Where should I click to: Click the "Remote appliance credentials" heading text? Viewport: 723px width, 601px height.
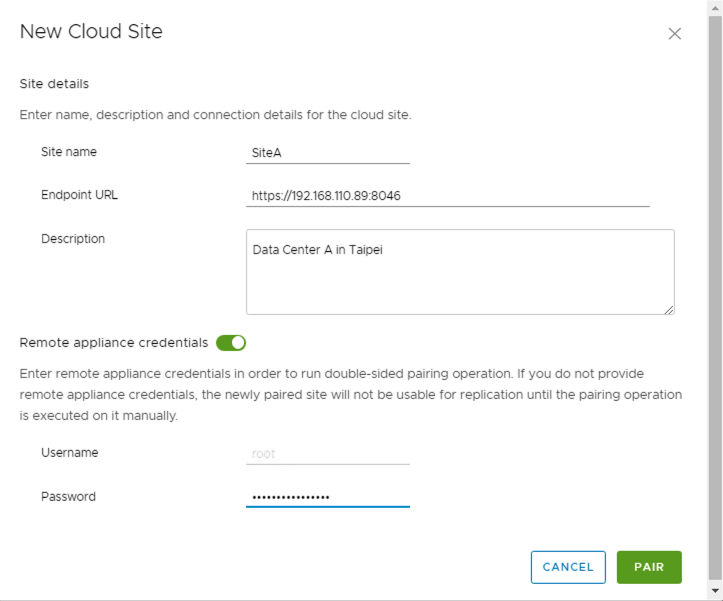113,343
